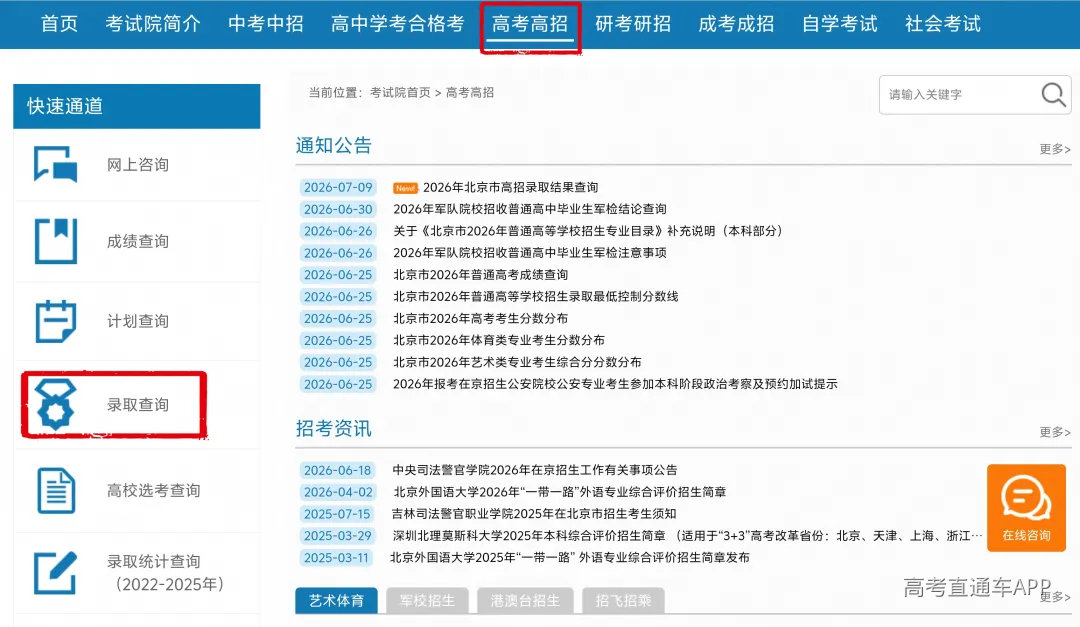Select 高考高招 navigation item
Viewport: 1080px width, 627px height.
click(530, 24)
